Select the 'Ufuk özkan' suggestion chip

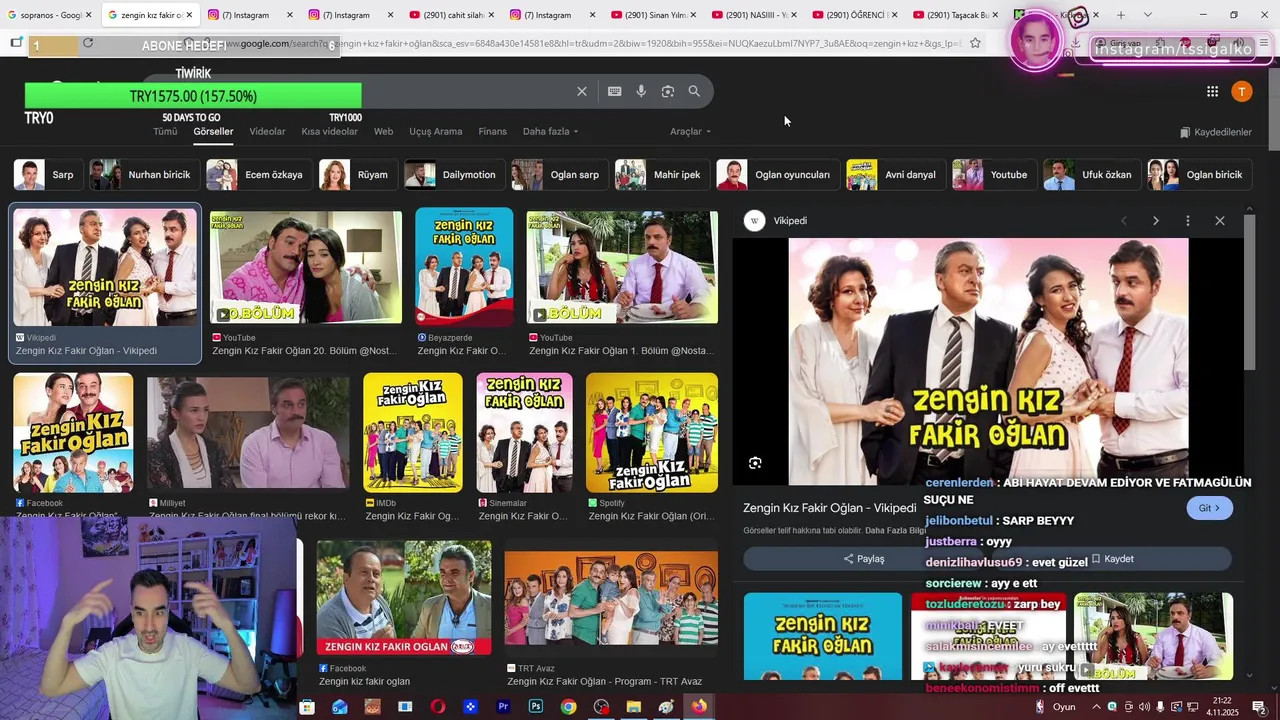click(1090, 175)
